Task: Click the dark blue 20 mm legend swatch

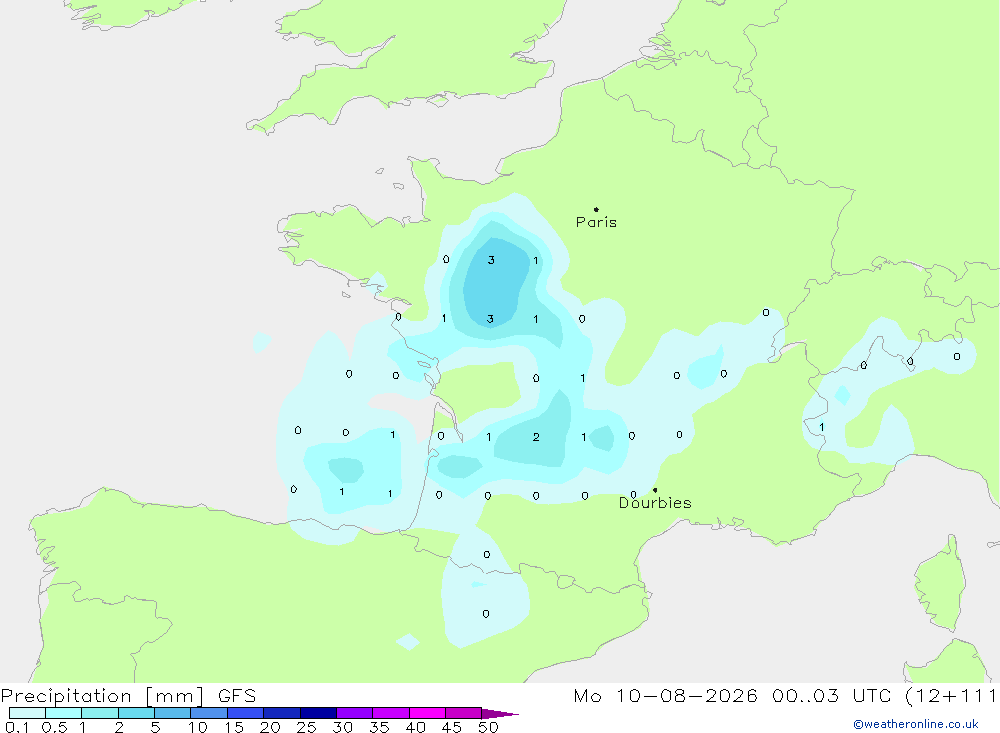Action: tap(281, 713)
